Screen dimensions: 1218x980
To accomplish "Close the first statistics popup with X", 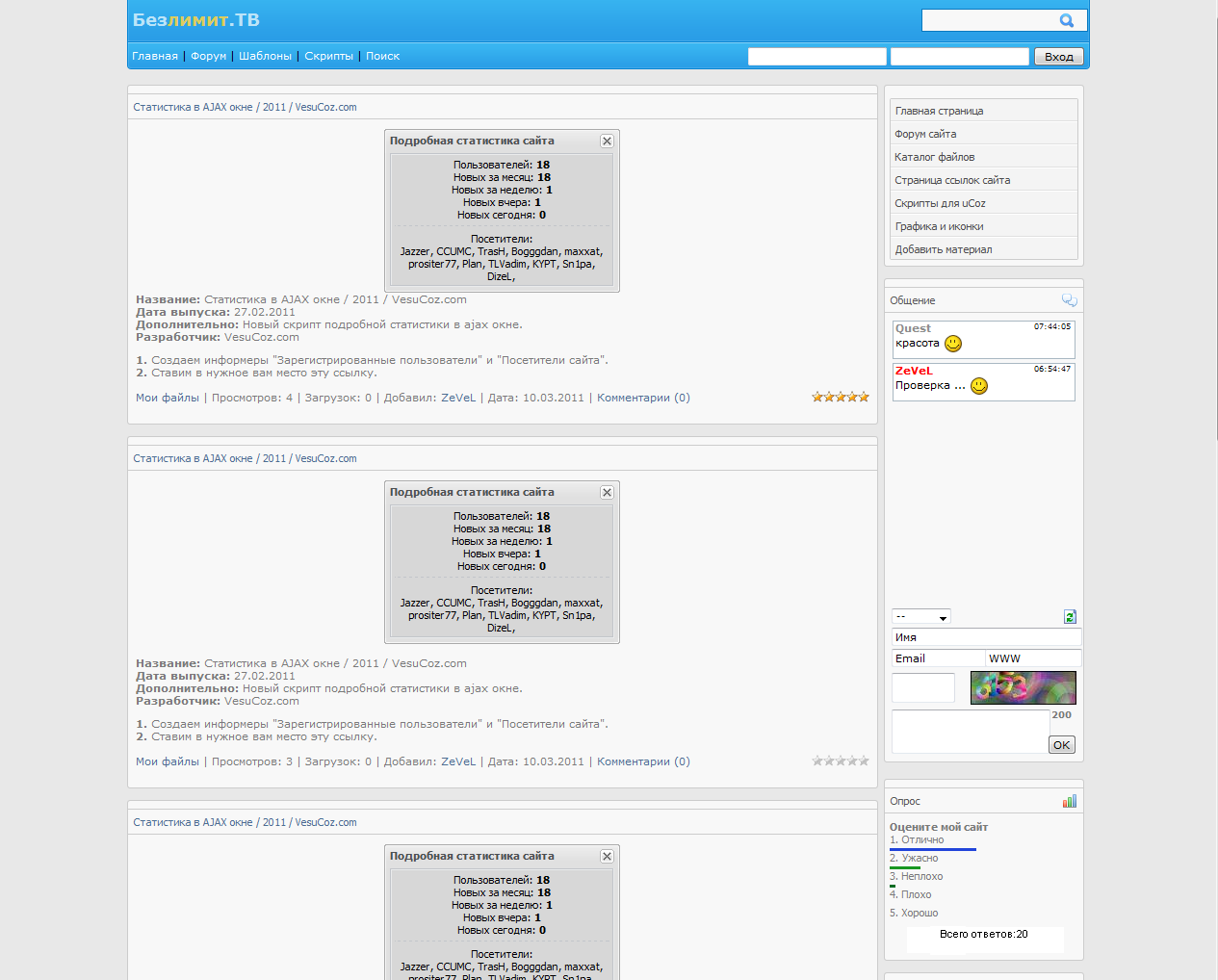I will 607,141.
